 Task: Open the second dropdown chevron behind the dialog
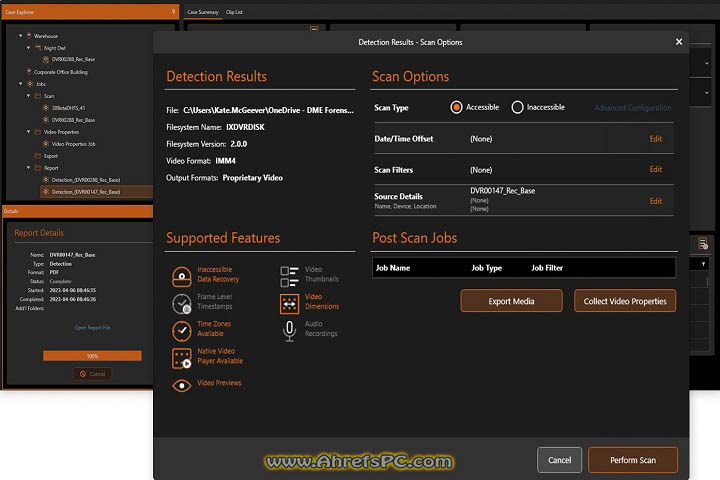(x=706, y=93)
